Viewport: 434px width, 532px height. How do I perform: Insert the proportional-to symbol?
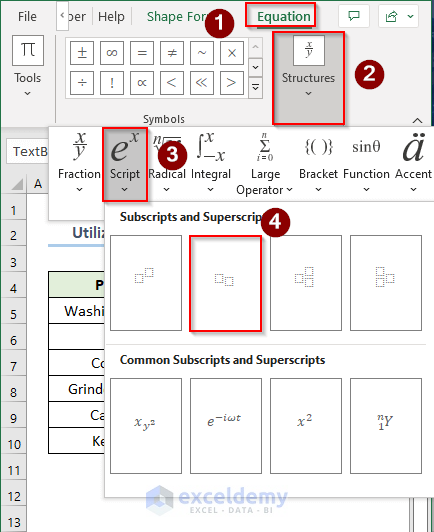coord(142,82)
